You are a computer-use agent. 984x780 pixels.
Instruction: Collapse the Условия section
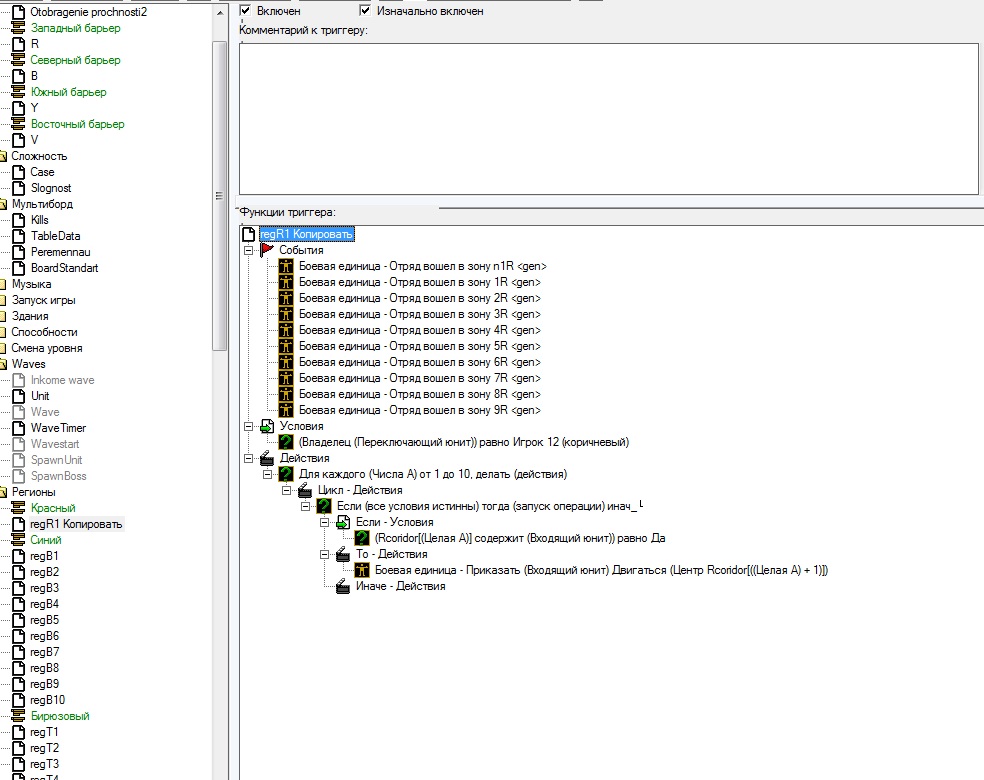coord(249,427)
